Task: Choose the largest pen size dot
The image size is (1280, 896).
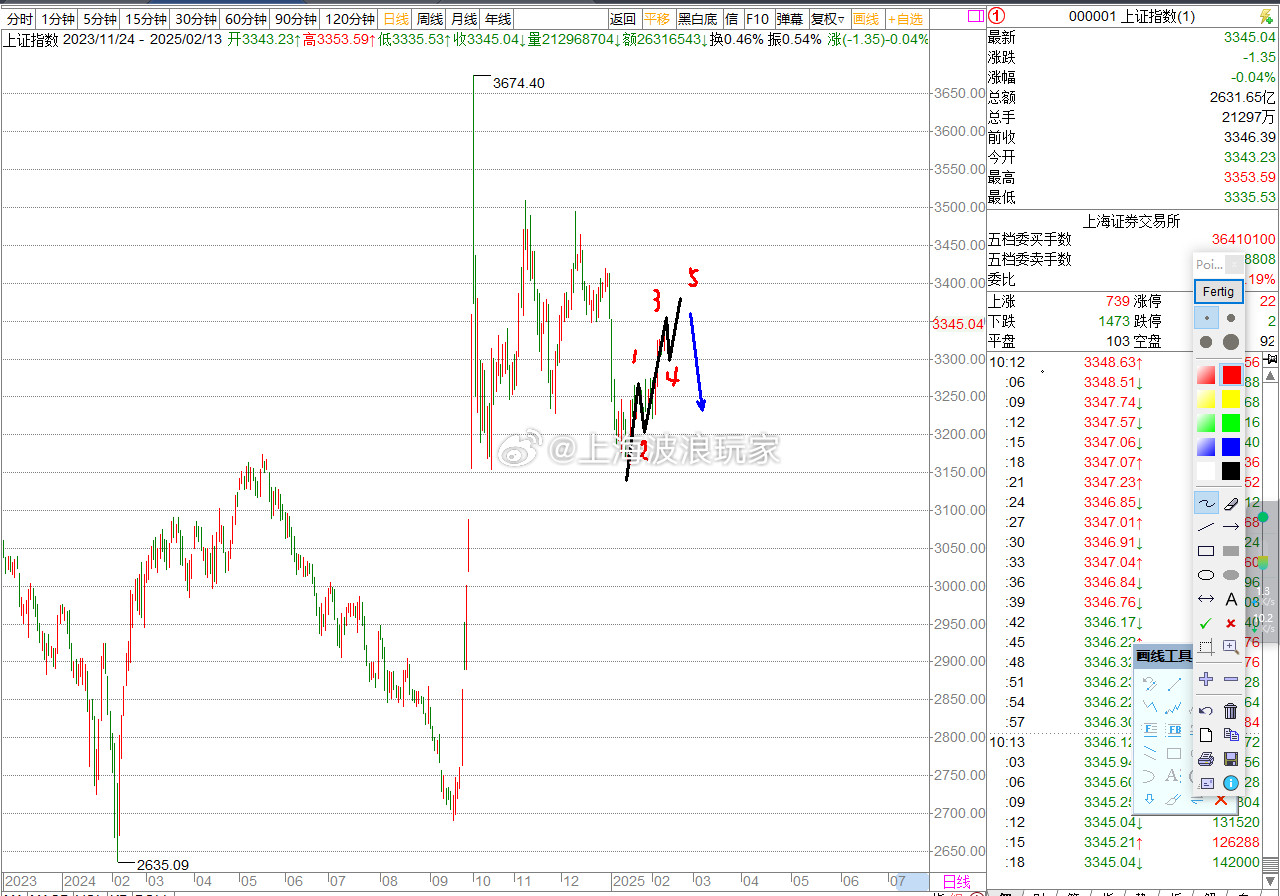Action: 1231,342
